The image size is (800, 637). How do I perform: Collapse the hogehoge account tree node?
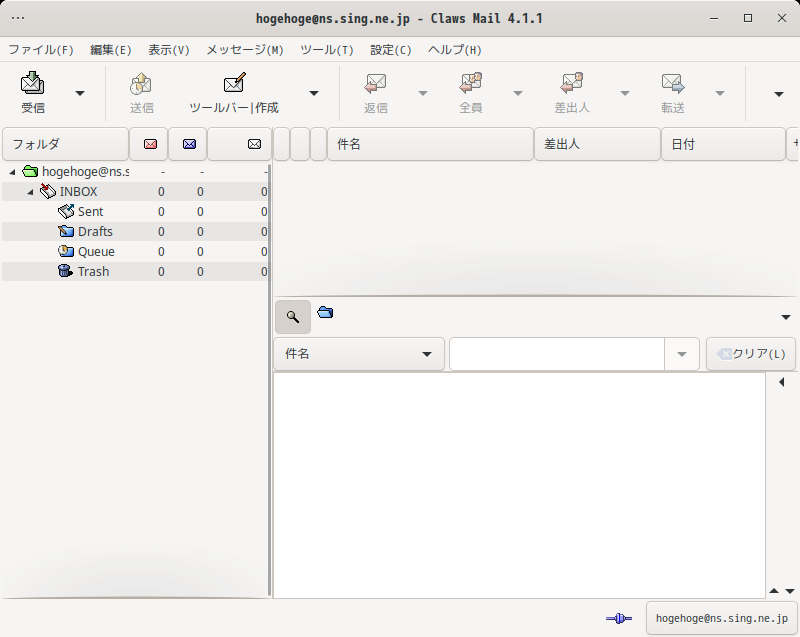pyautogui.click(x=12, y=172)
